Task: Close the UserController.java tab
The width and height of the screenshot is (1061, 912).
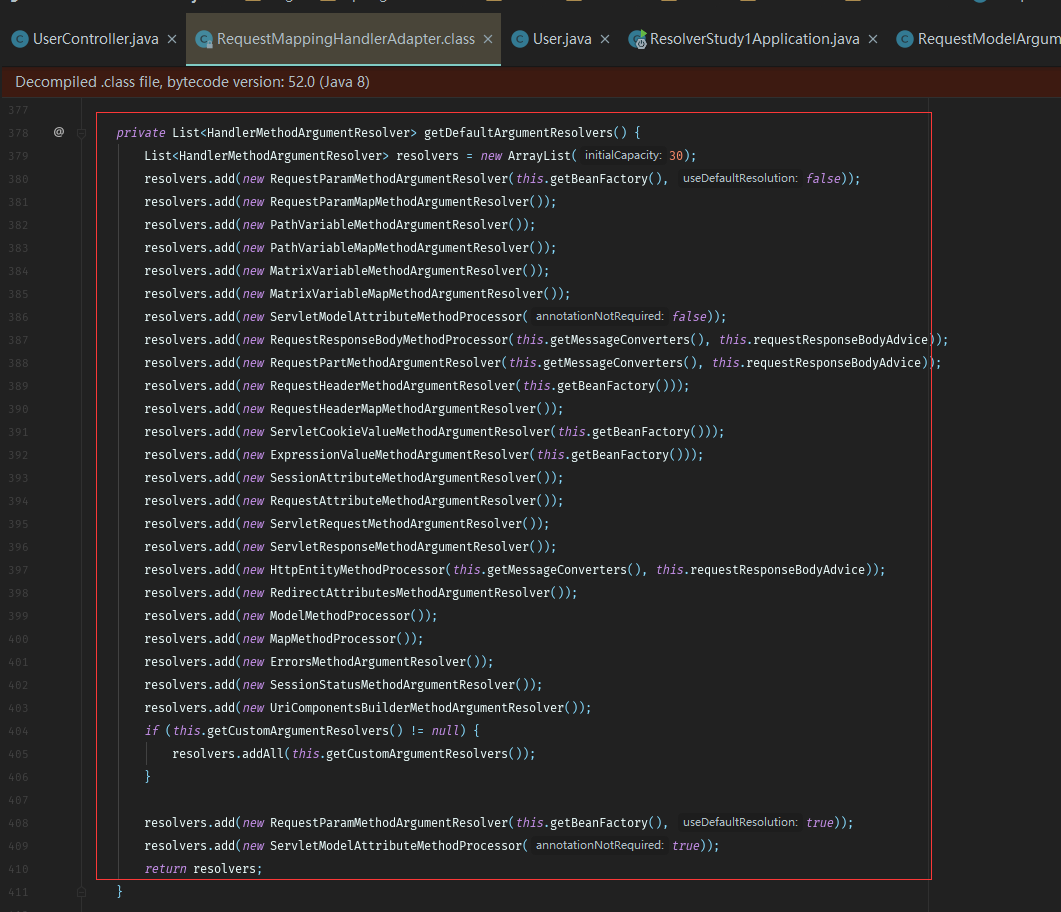Action: point(172,39)
